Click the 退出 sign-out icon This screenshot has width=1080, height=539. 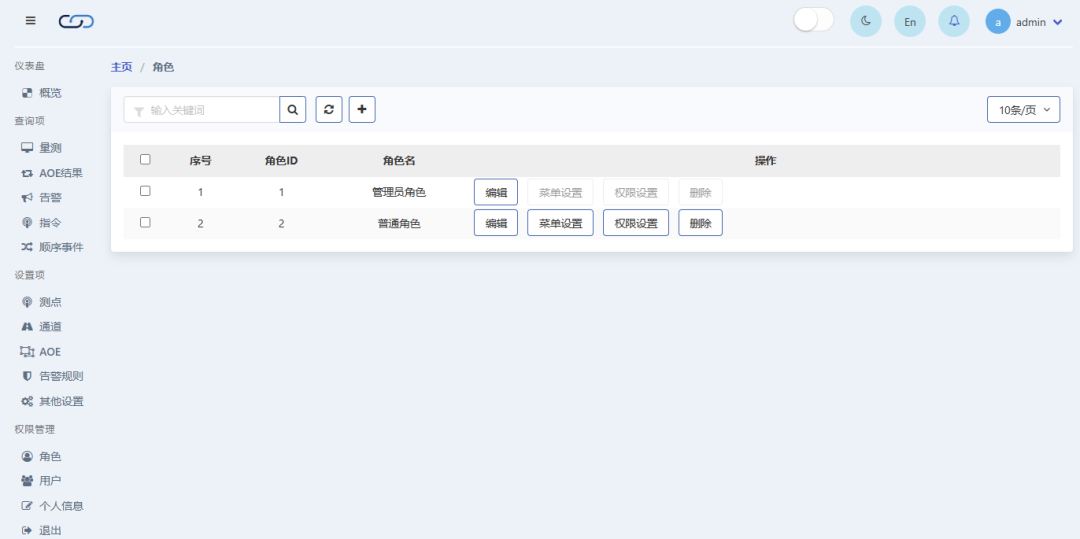click(27, 531)
